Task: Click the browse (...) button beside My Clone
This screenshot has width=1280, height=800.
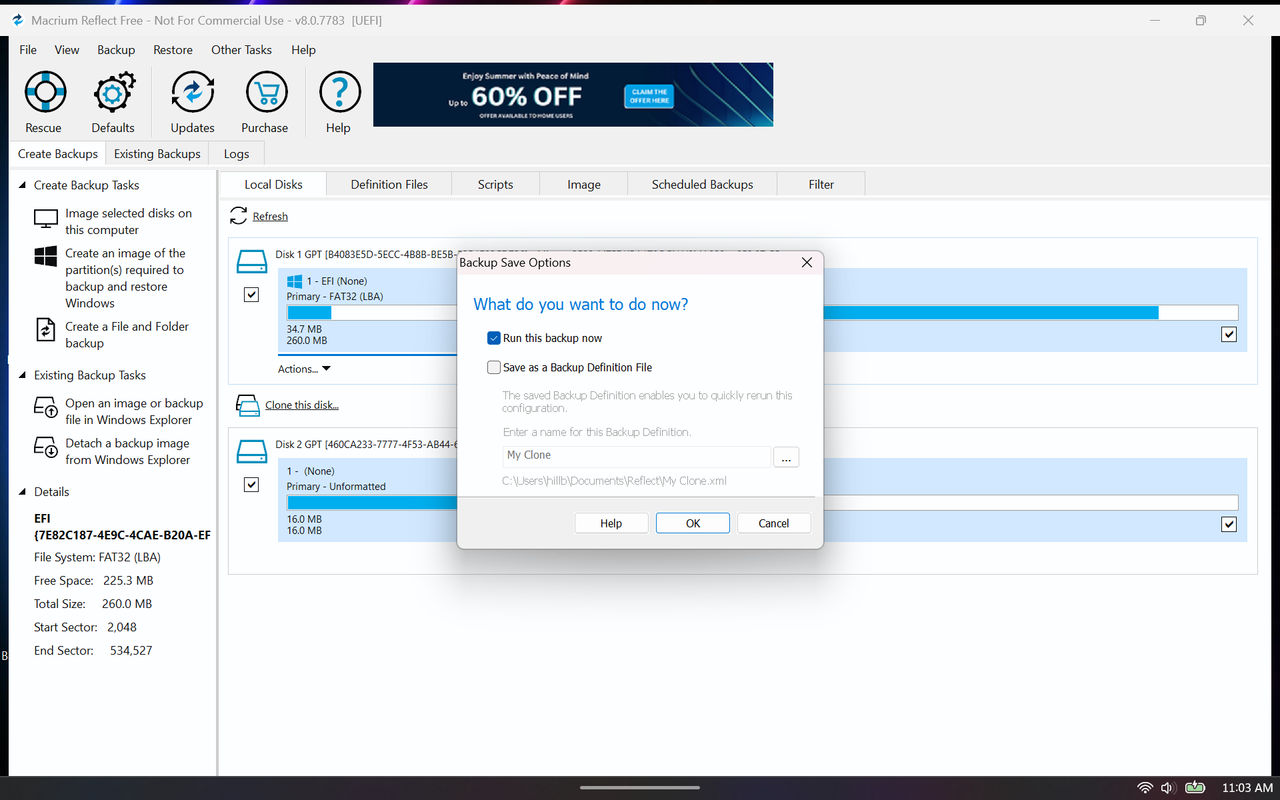Action: point(787,456)
